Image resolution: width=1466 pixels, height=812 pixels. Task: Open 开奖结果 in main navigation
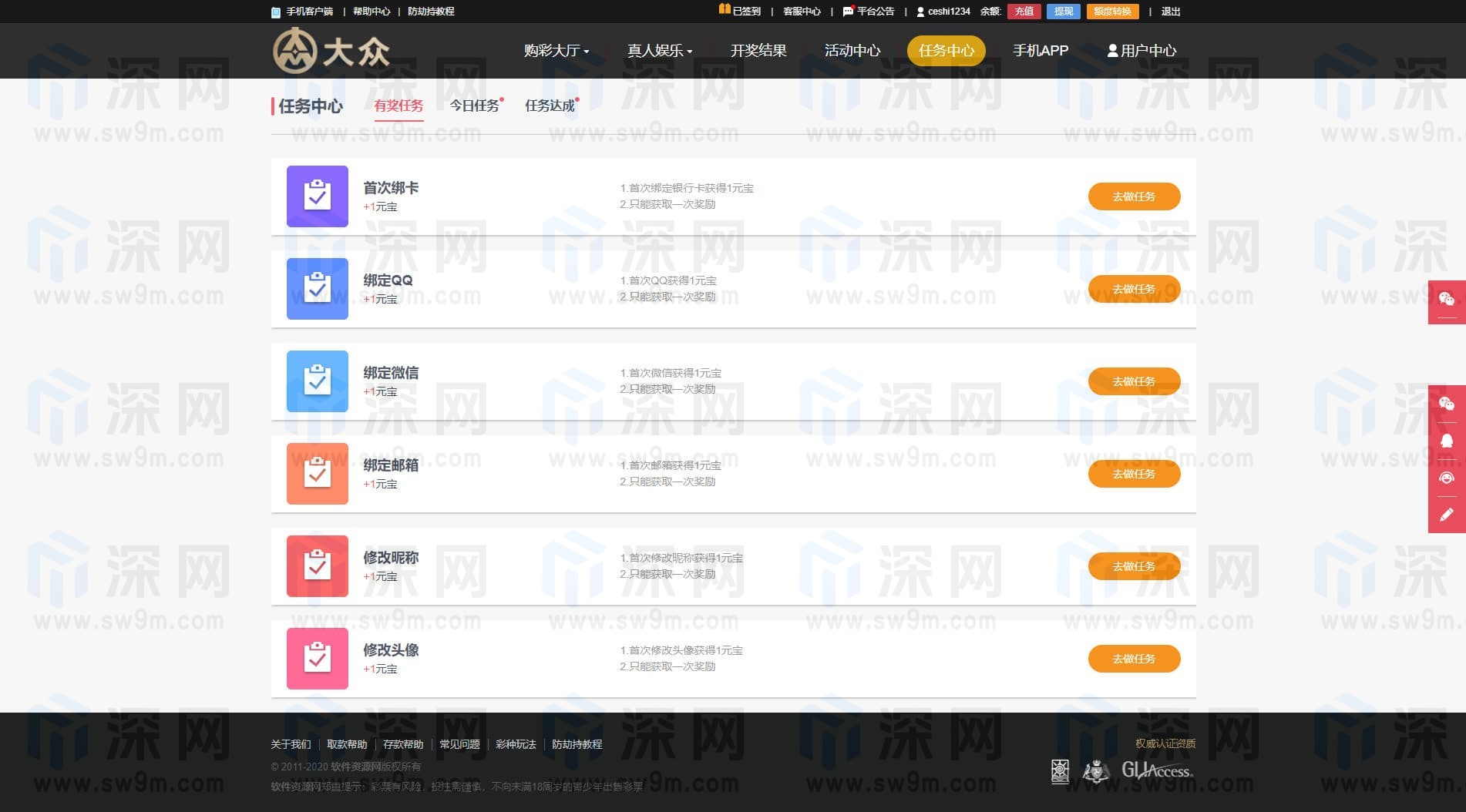(758, 51)
